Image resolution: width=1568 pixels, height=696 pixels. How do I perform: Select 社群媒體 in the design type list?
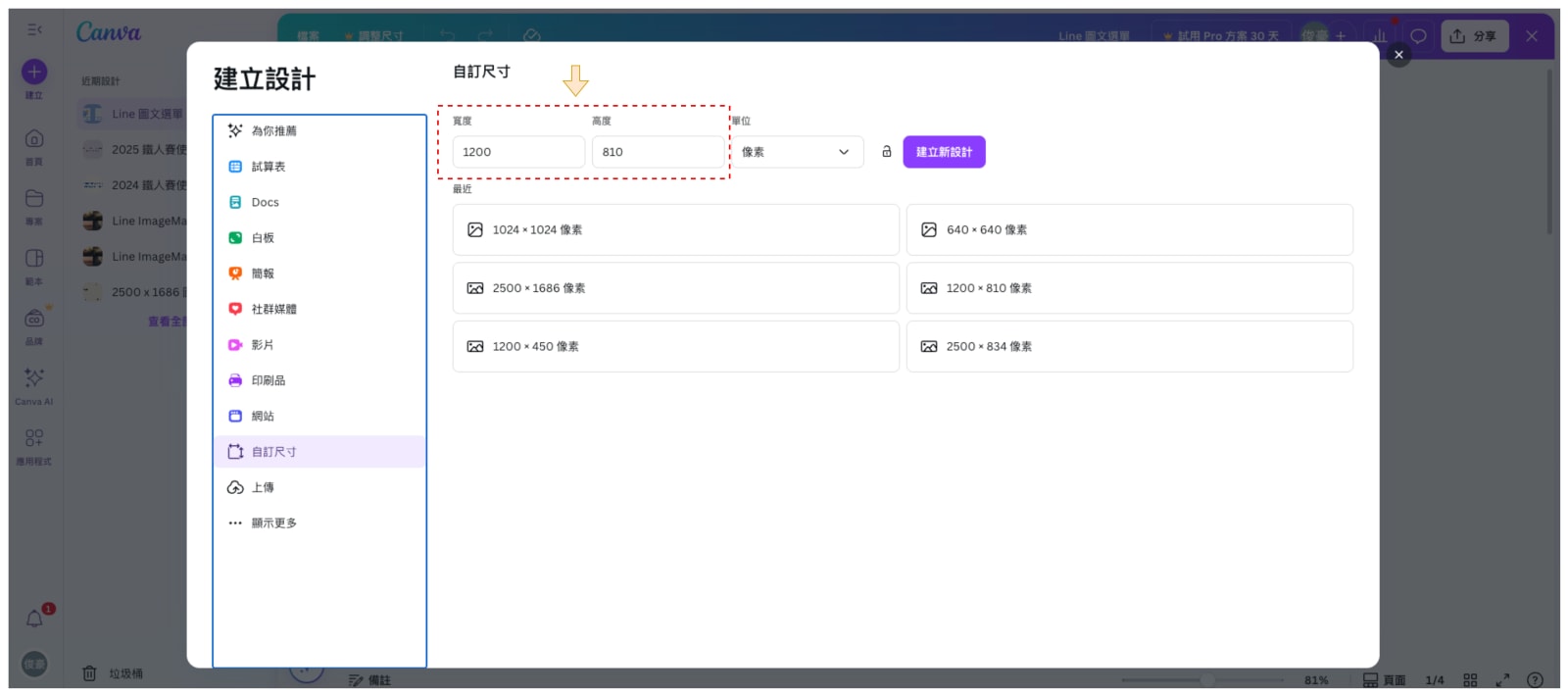pyautogui.click(x=319, y=309)
